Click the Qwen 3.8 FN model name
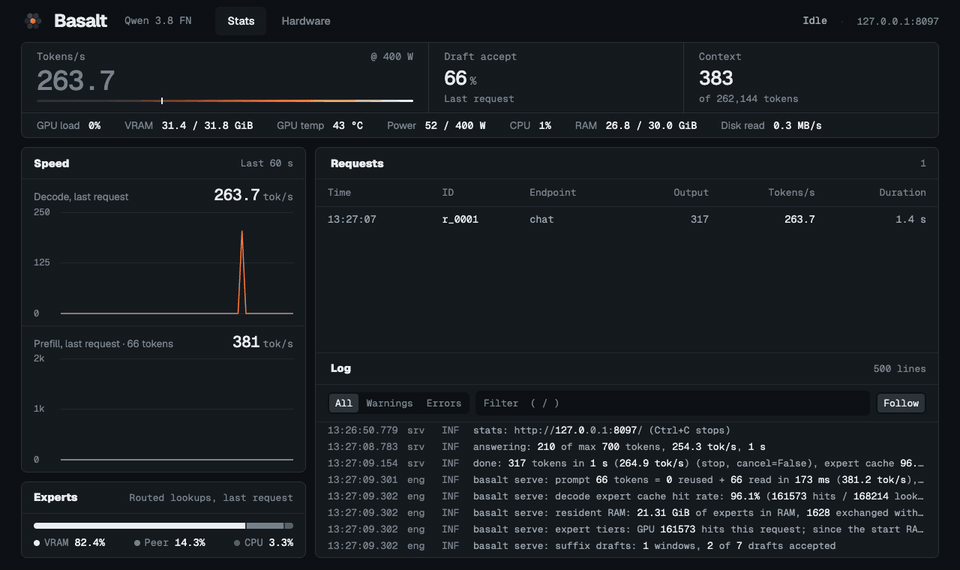This screenshot has width=960, height=570. pyautogui.click(x=158, y=21)
